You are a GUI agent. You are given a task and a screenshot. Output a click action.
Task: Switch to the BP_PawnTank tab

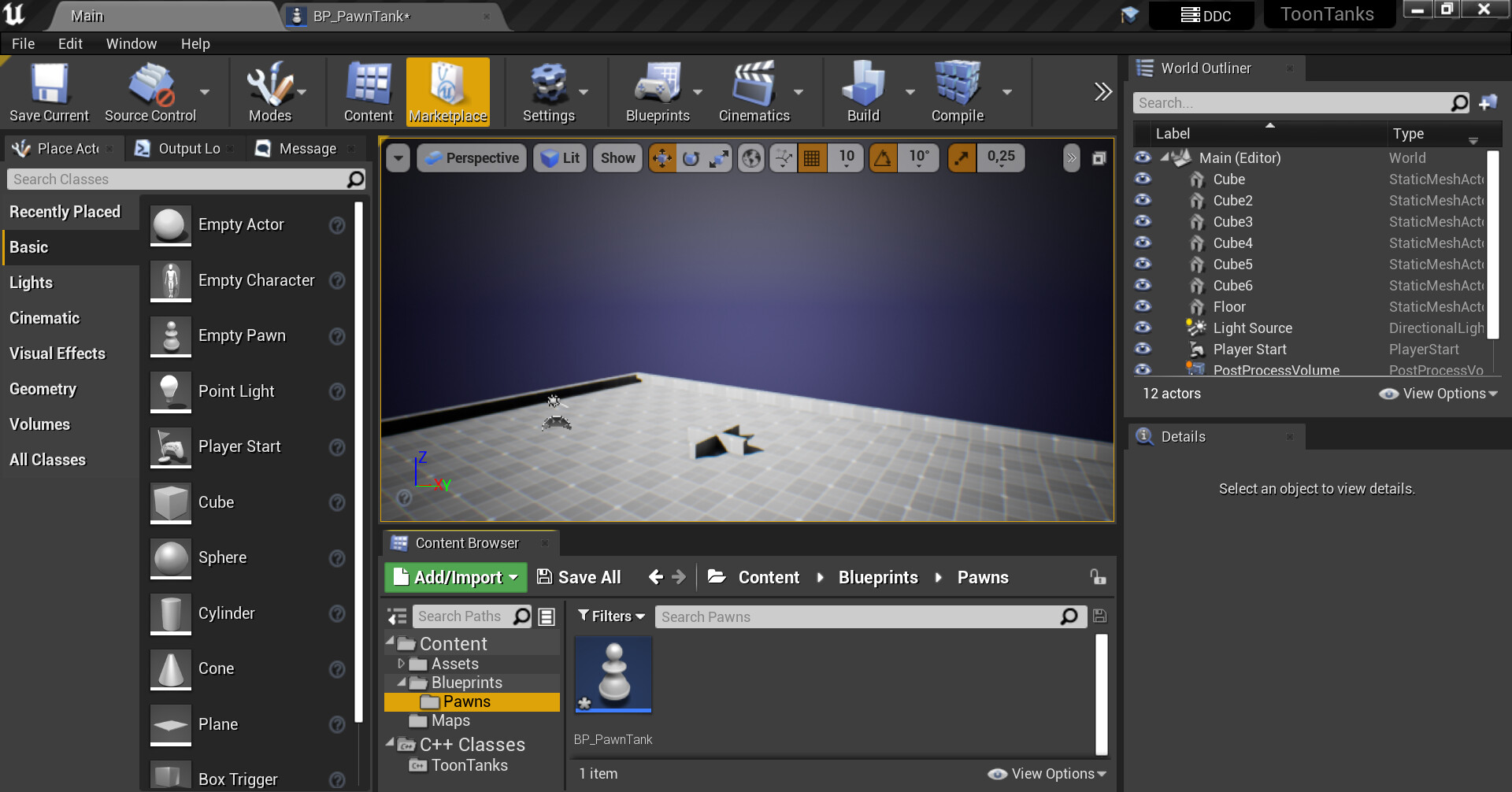(x=361, y=16)
